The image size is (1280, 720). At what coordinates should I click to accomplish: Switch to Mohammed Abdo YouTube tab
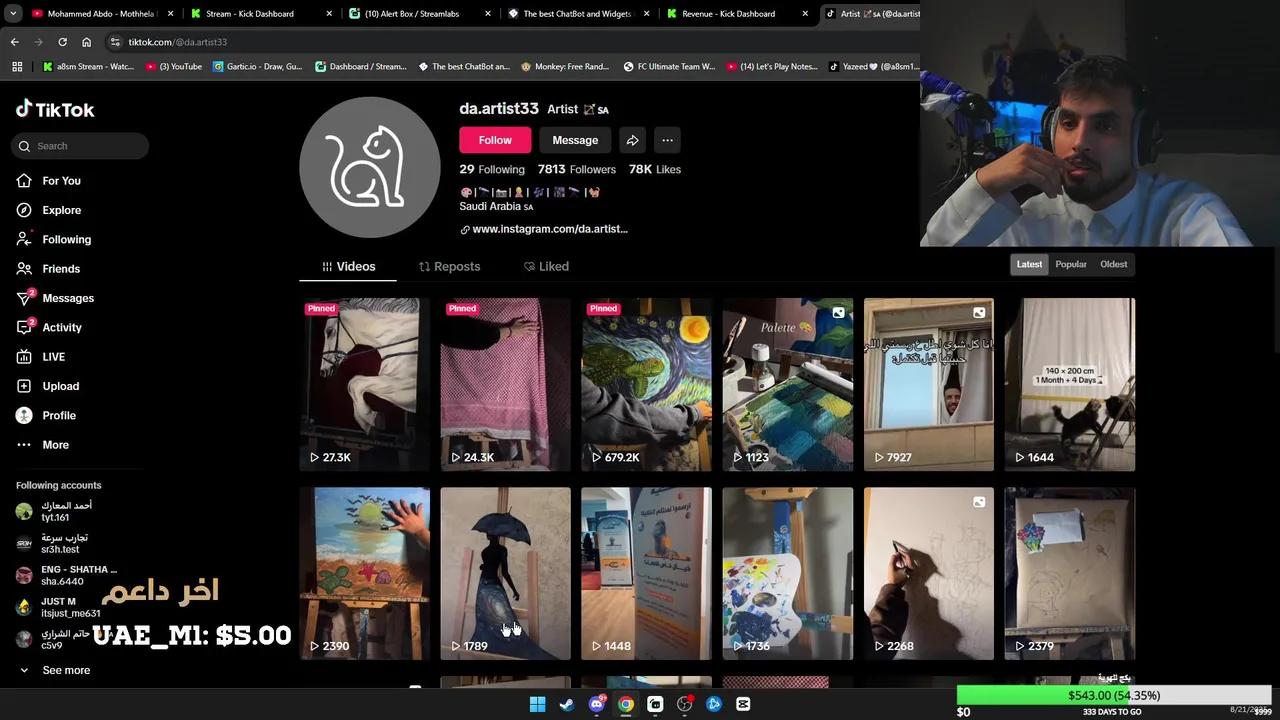point(103,14)
